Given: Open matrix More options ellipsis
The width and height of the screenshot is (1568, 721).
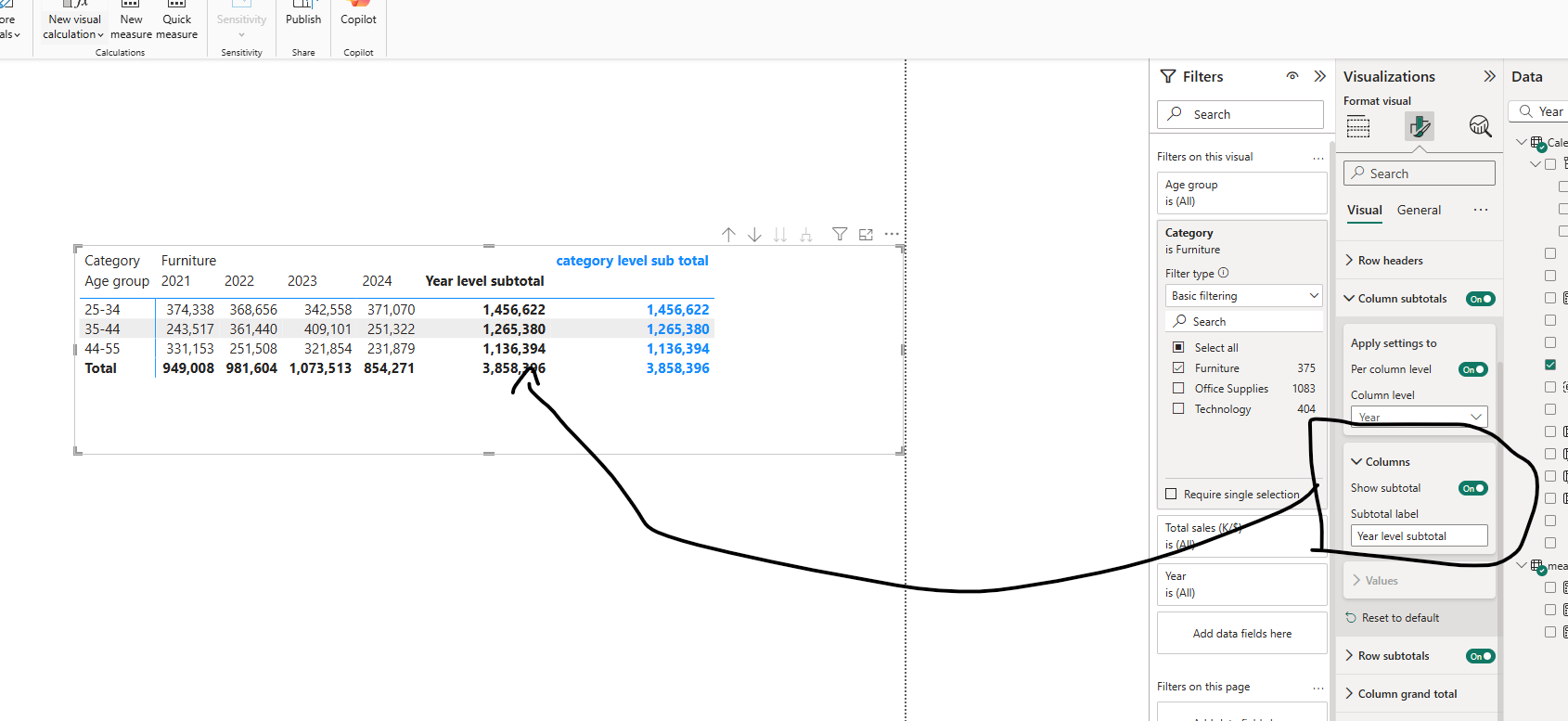Looking at the screenshot, I should click(892, 235).
